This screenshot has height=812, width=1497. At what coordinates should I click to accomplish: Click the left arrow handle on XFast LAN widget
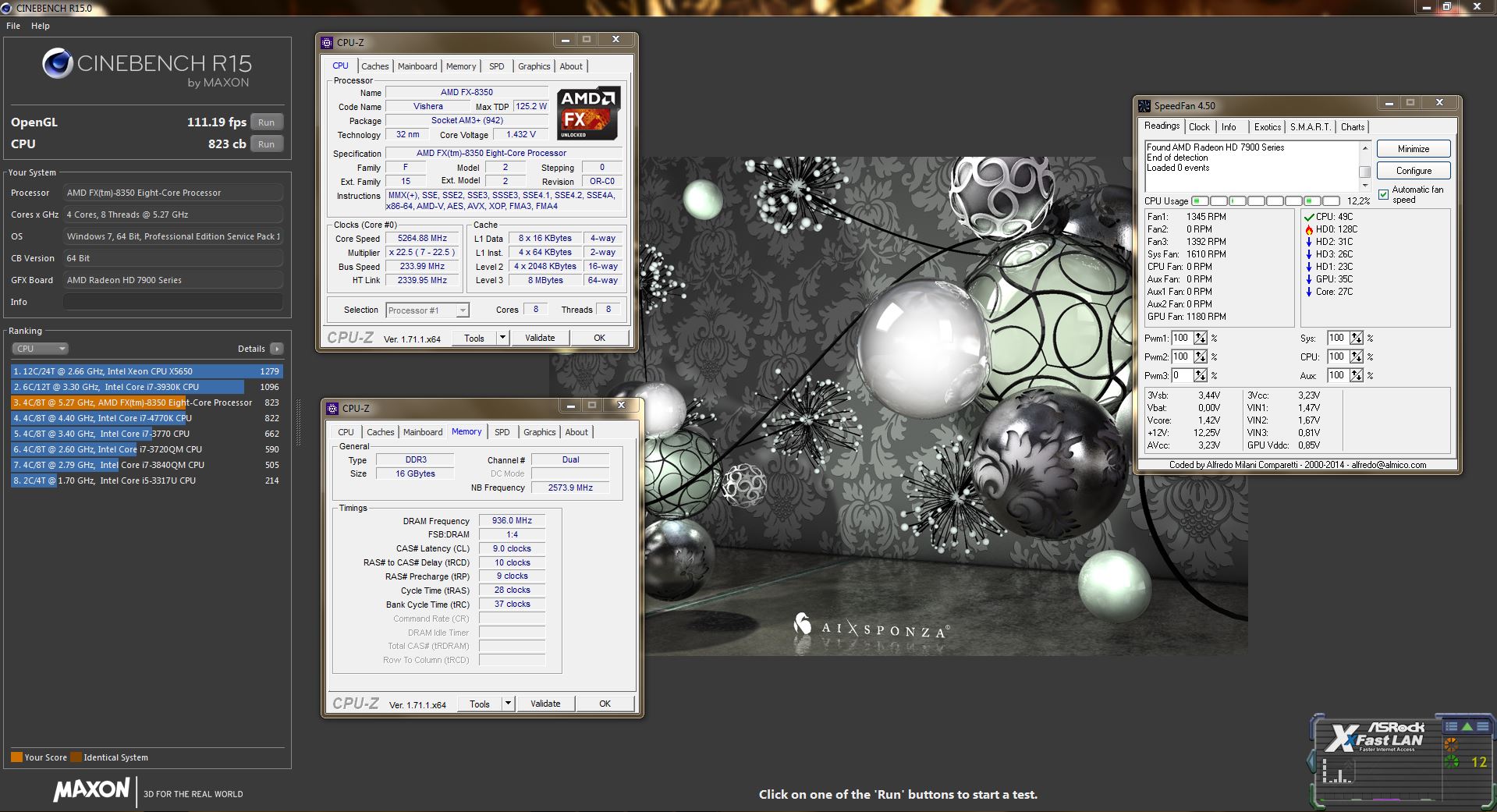tap(1311, 761)
